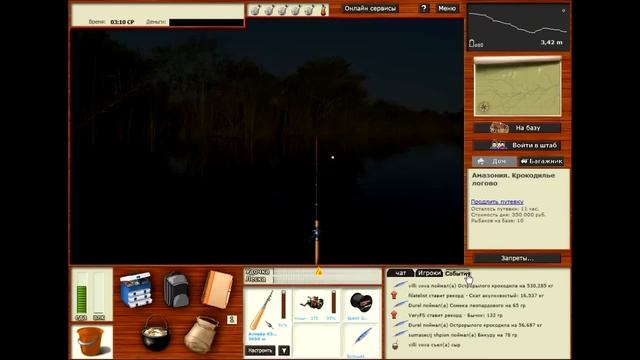This screenshot has height=360, width=640.
Task: Follow the 'Продлить путевку' link
Action: coord(497,202)
